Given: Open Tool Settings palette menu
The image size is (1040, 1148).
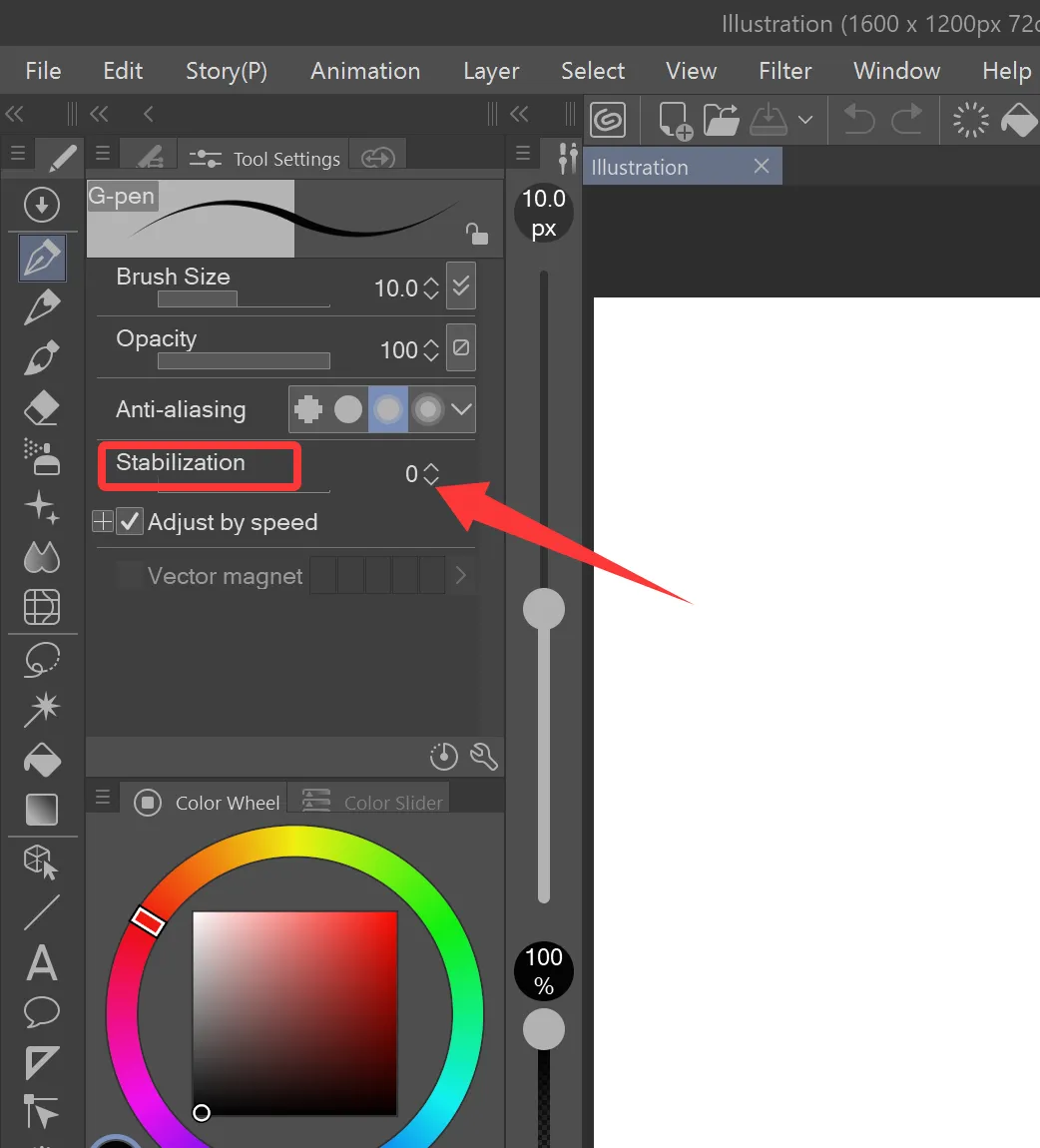Looking at the screenshot, I should tap(103, 154).
